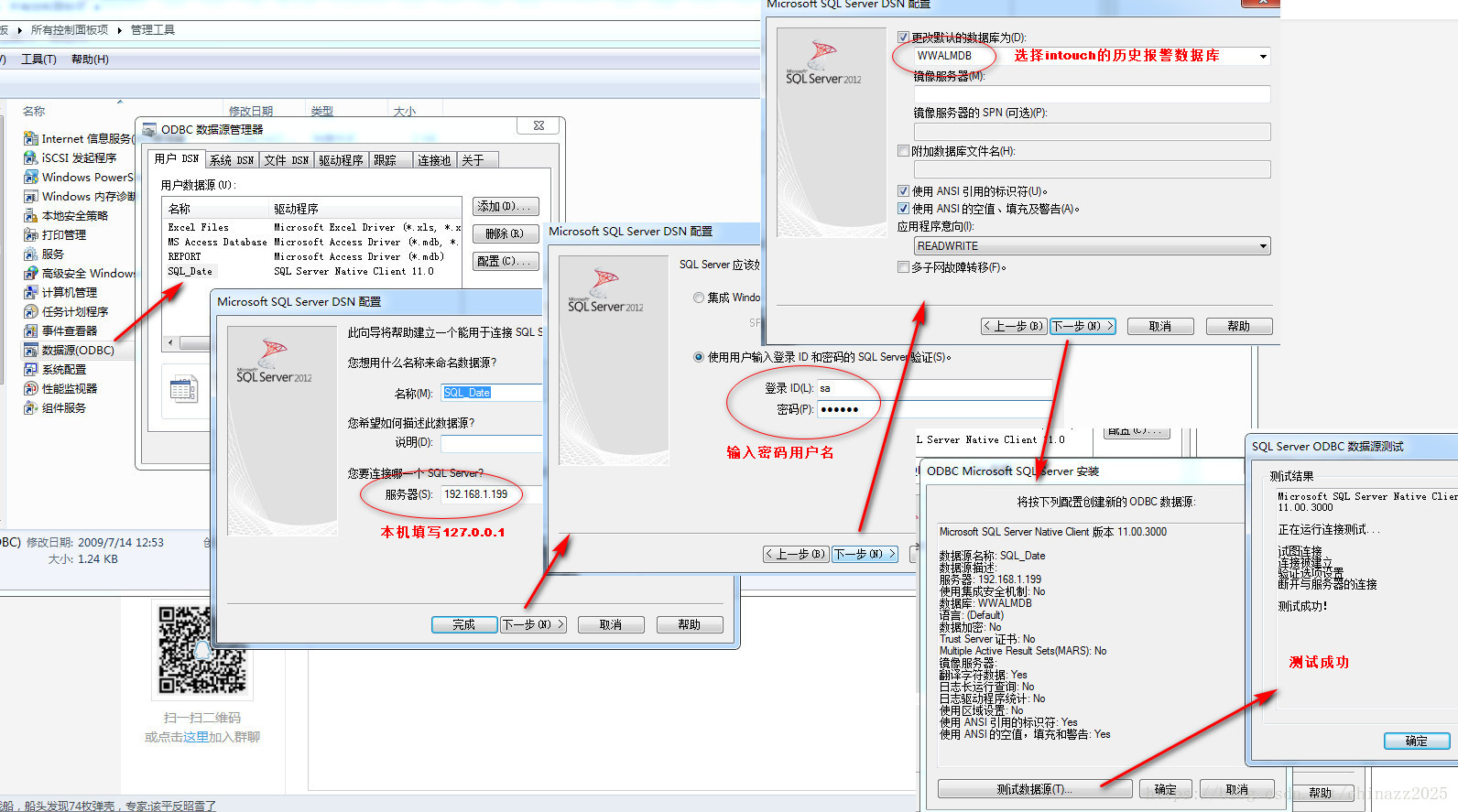Select the 打印管理 icon
The image size is (1458, 812).
pos(31,235)
